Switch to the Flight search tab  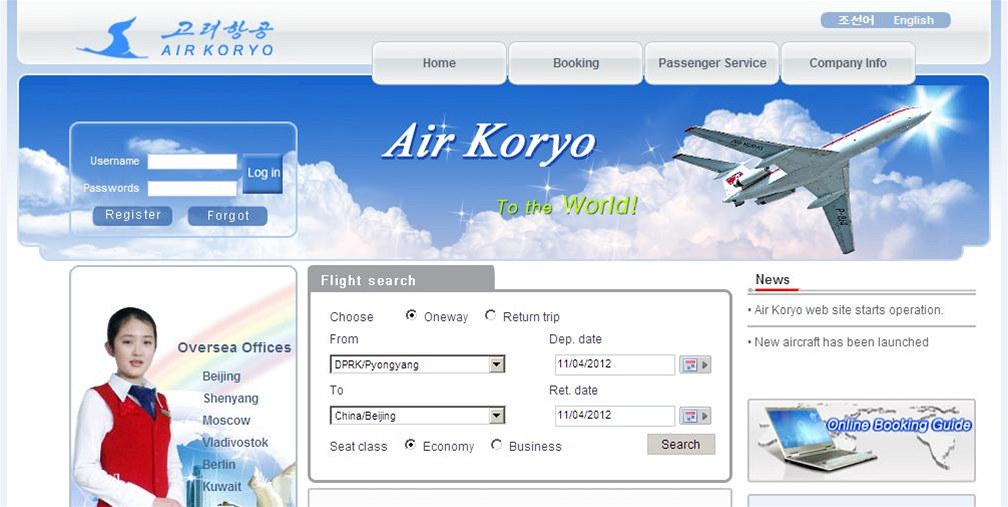(401, 280)
